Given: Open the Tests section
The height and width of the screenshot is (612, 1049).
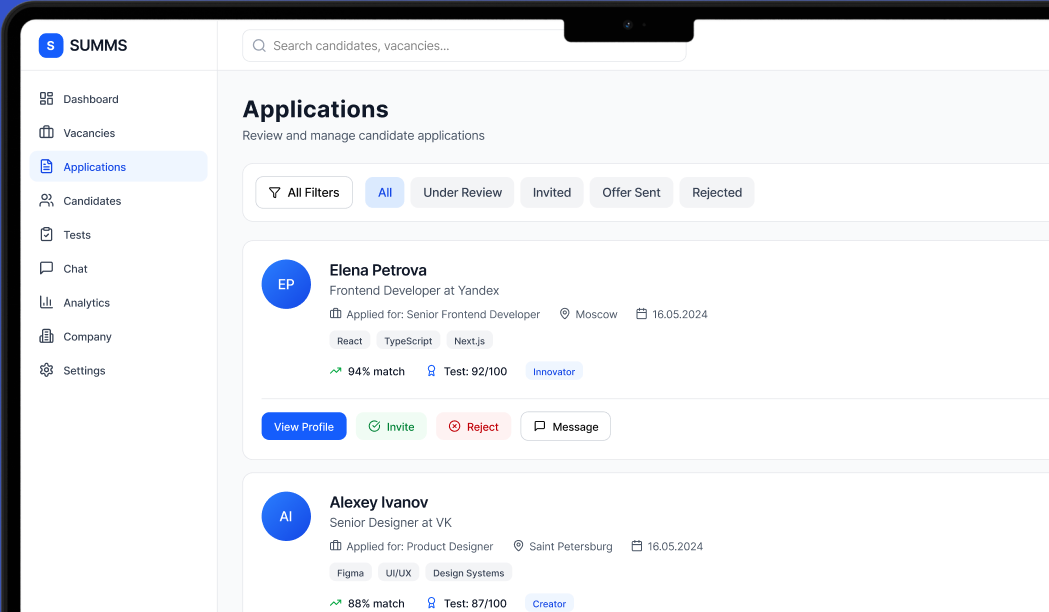Looking at the screenshot, I should 118,235.
